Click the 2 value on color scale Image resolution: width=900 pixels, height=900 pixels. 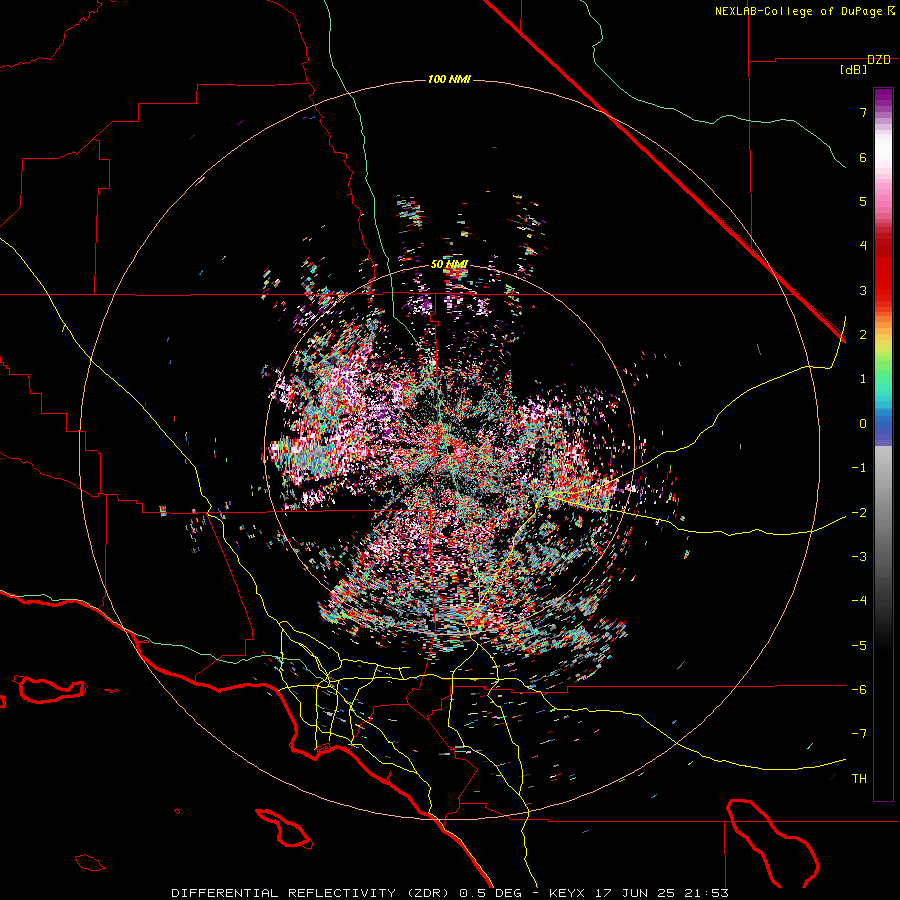863,335
